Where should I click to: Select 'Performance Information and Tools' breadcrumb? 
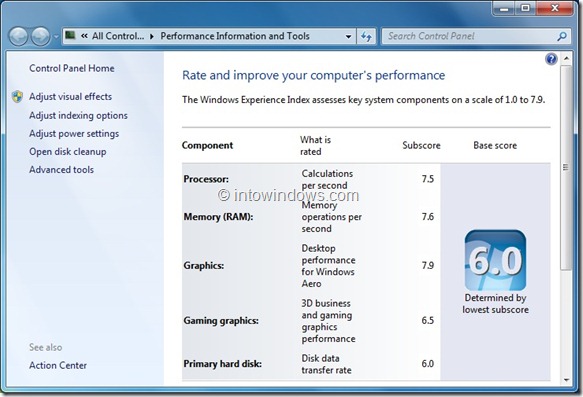(235, 36)
